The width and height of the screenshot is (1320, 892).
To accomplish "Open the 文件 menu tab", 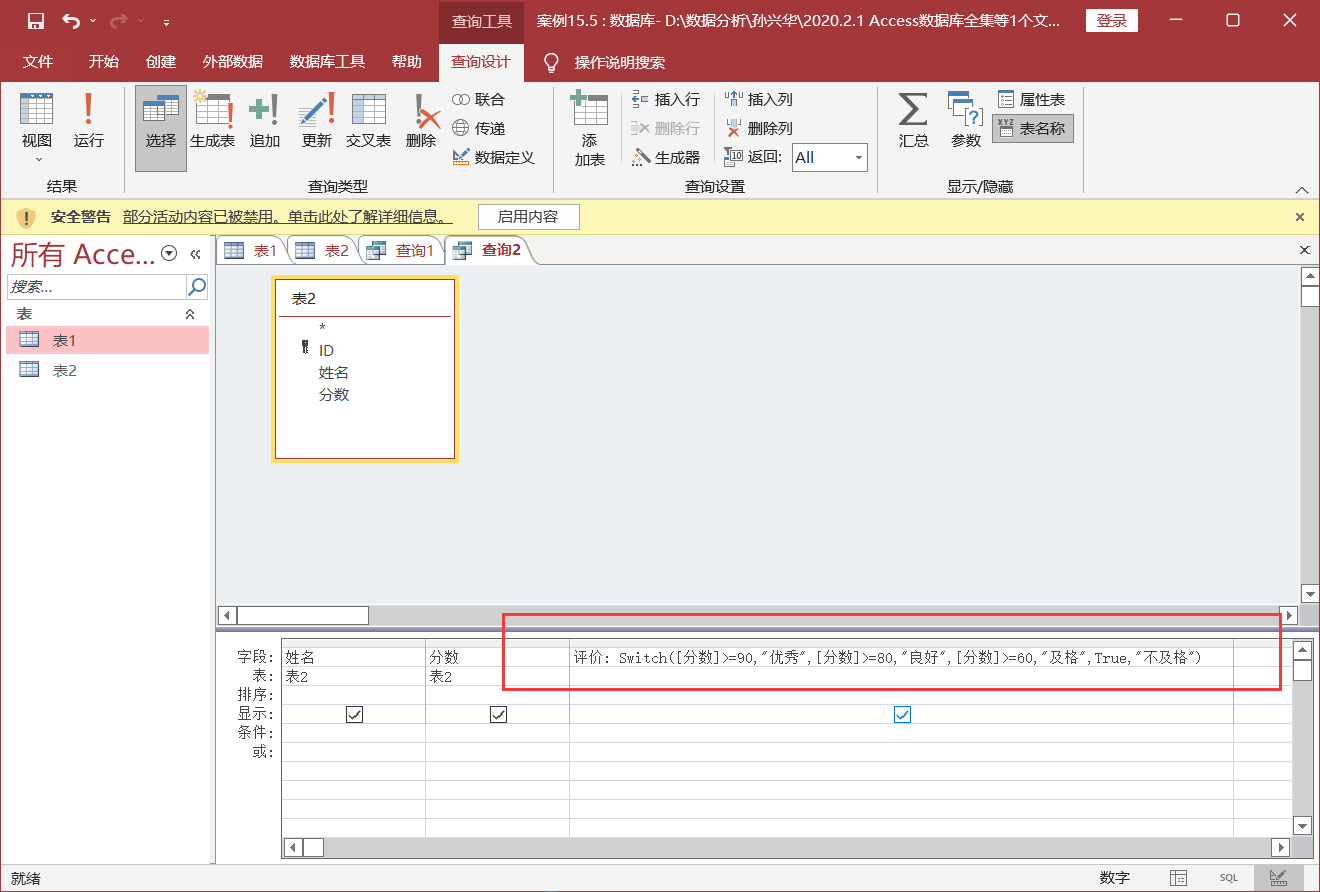I will [x=38, y=62].
